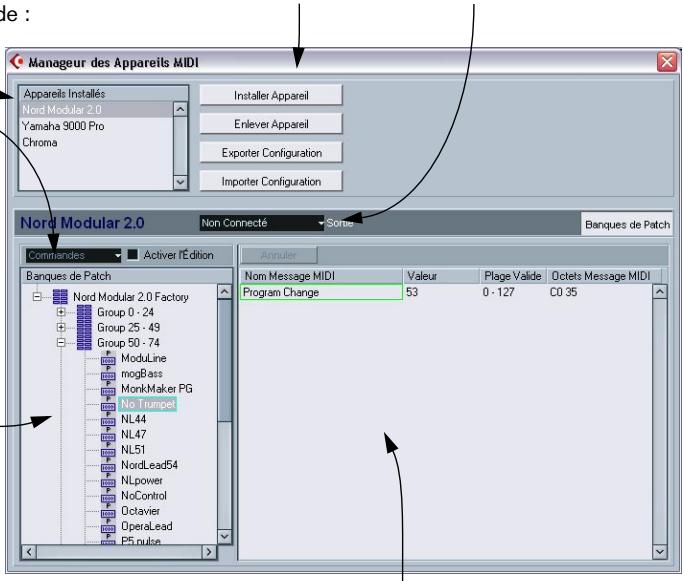Click the MonkMaker PG patch icon
The width and height of the screenshot is (684, 581).
[x=108, y=389]
